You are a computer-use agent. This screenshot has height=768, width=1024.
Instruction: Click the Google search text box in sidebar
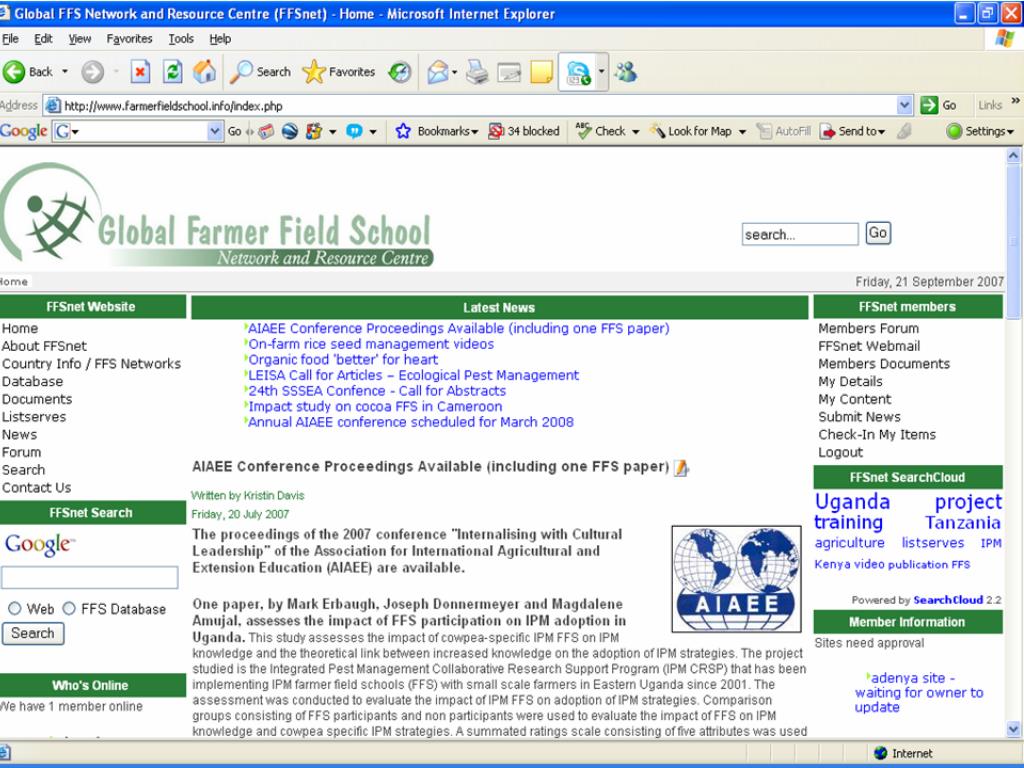tap(89, 577)
